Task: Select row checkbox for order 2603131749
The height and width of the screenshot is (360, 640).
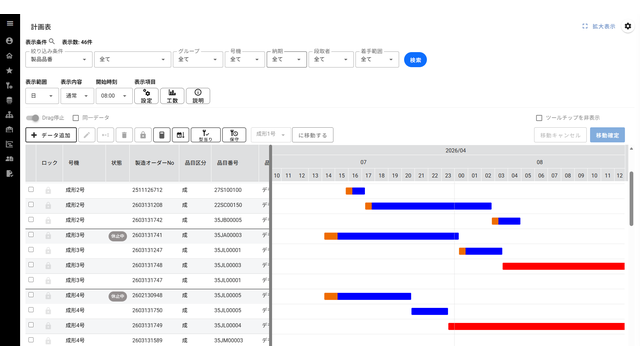Action: 31,325
